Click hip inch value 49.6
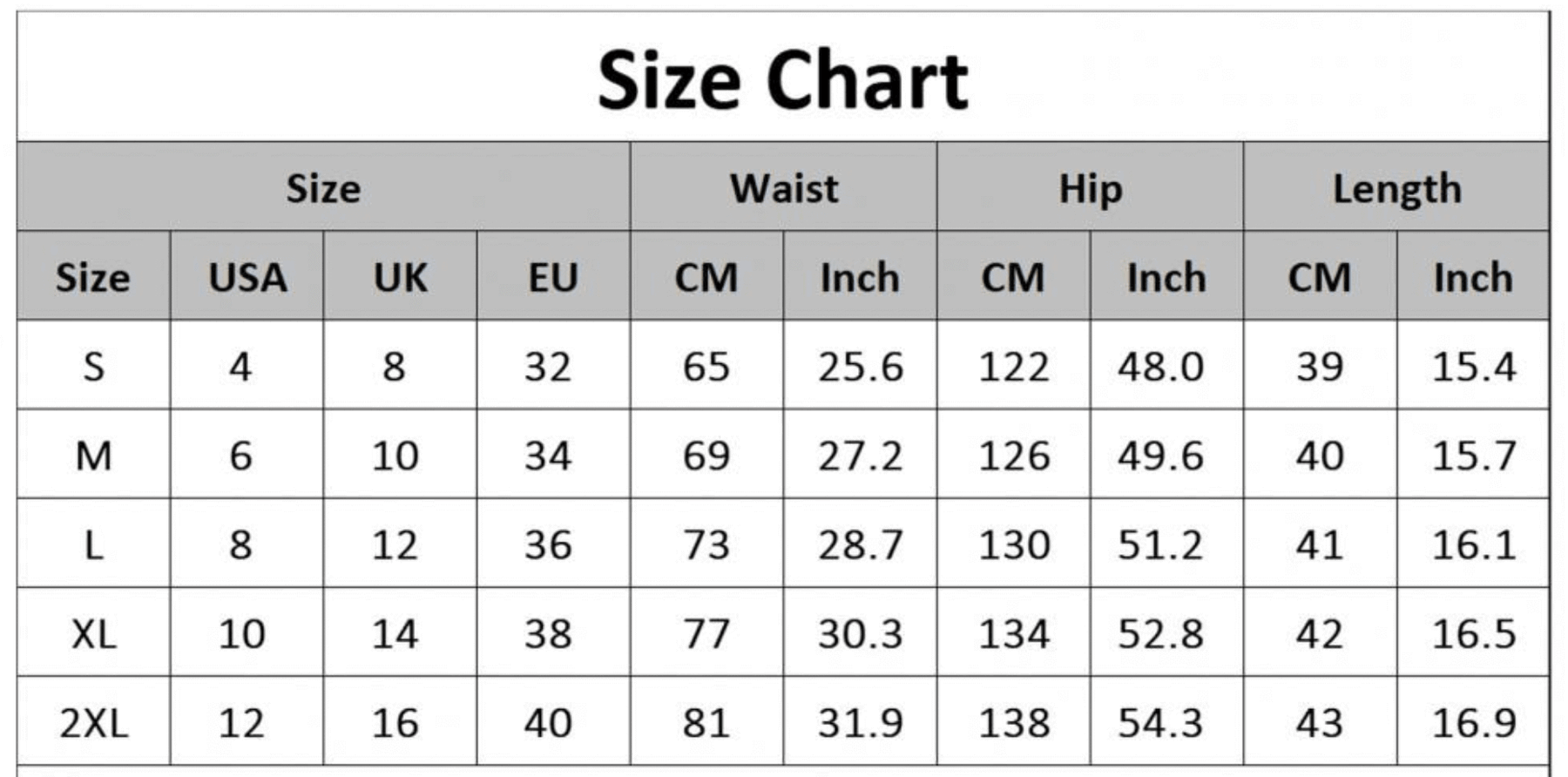Viewport: 1568px width, 777px height. 1160,456
